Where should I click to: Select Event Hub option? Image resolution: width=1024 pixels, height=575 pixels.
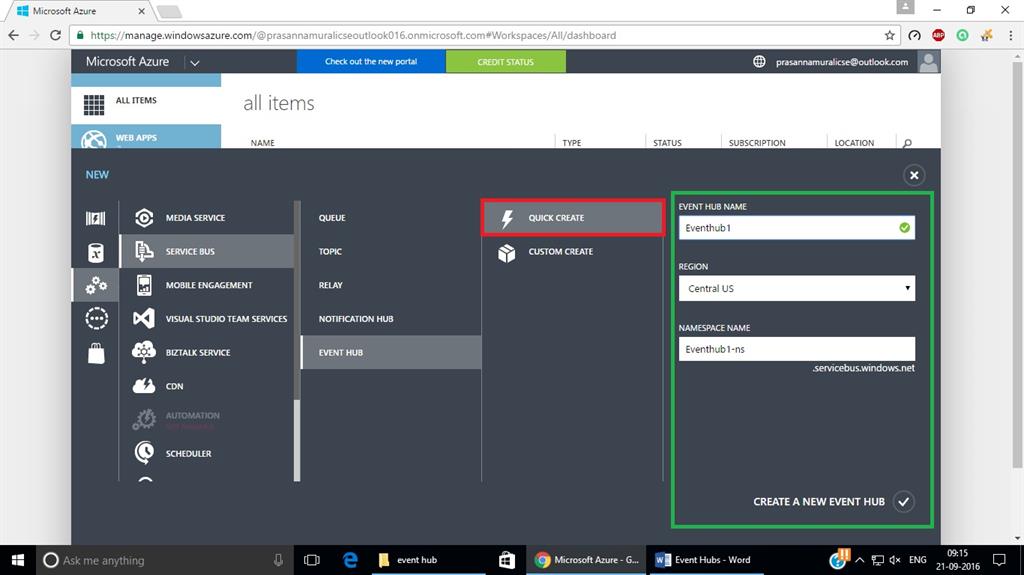(x=391, y=352)
